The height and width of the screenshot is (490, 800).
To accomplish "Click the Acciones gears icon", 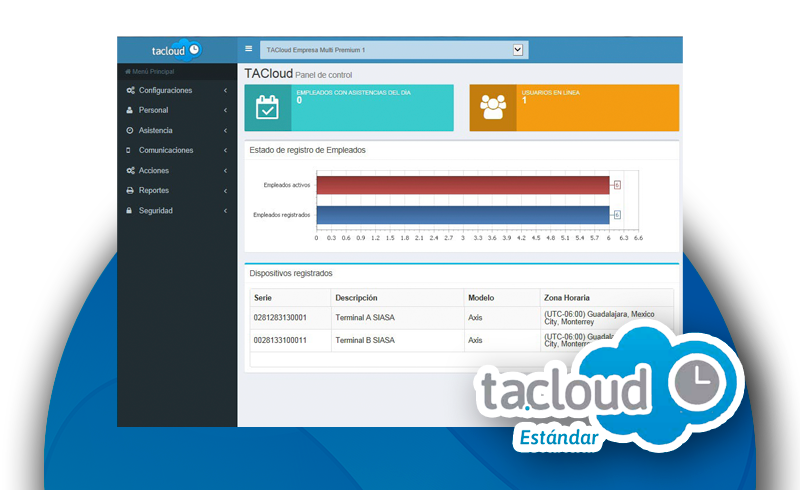I will [130, 170].
